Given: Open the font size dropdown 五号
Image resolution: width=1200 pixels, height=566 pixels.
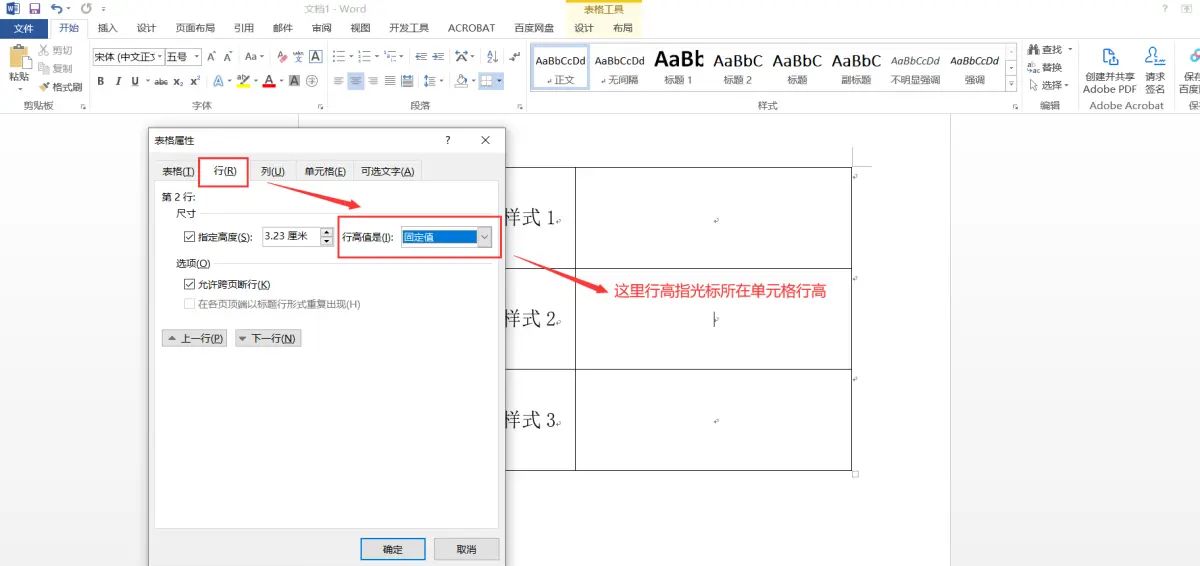Looking at the screenshot, I should pos(197,56).
